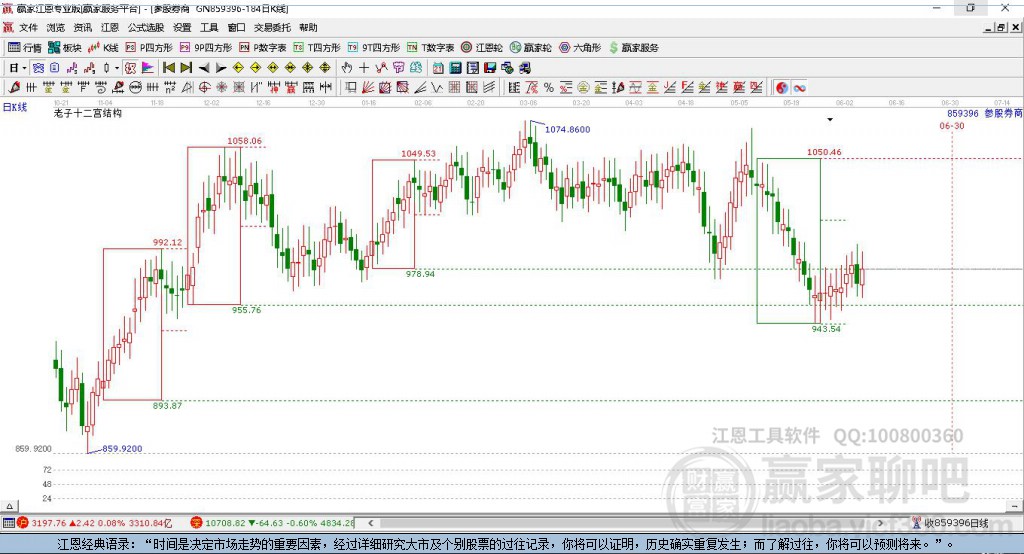Image resolution: width=1024 pixels, height=554 pixels.
Task: Launch the 赢家轮 wheel tool
Action: click(531, 48)
